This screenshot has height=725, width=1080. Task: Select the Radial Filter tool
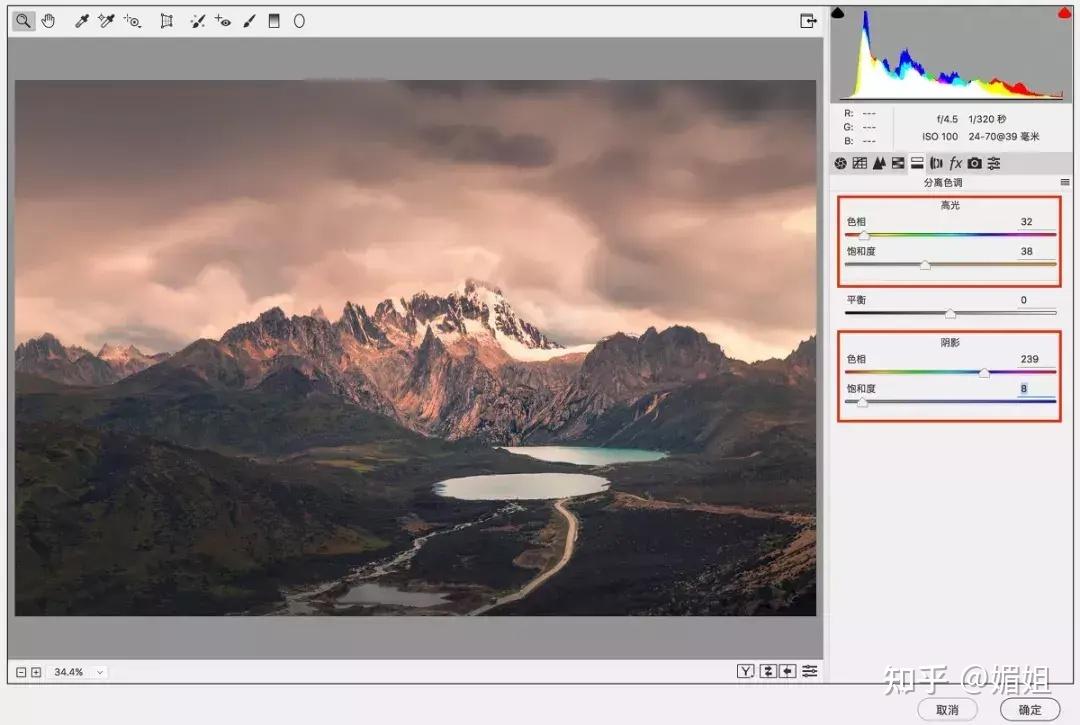299,21
